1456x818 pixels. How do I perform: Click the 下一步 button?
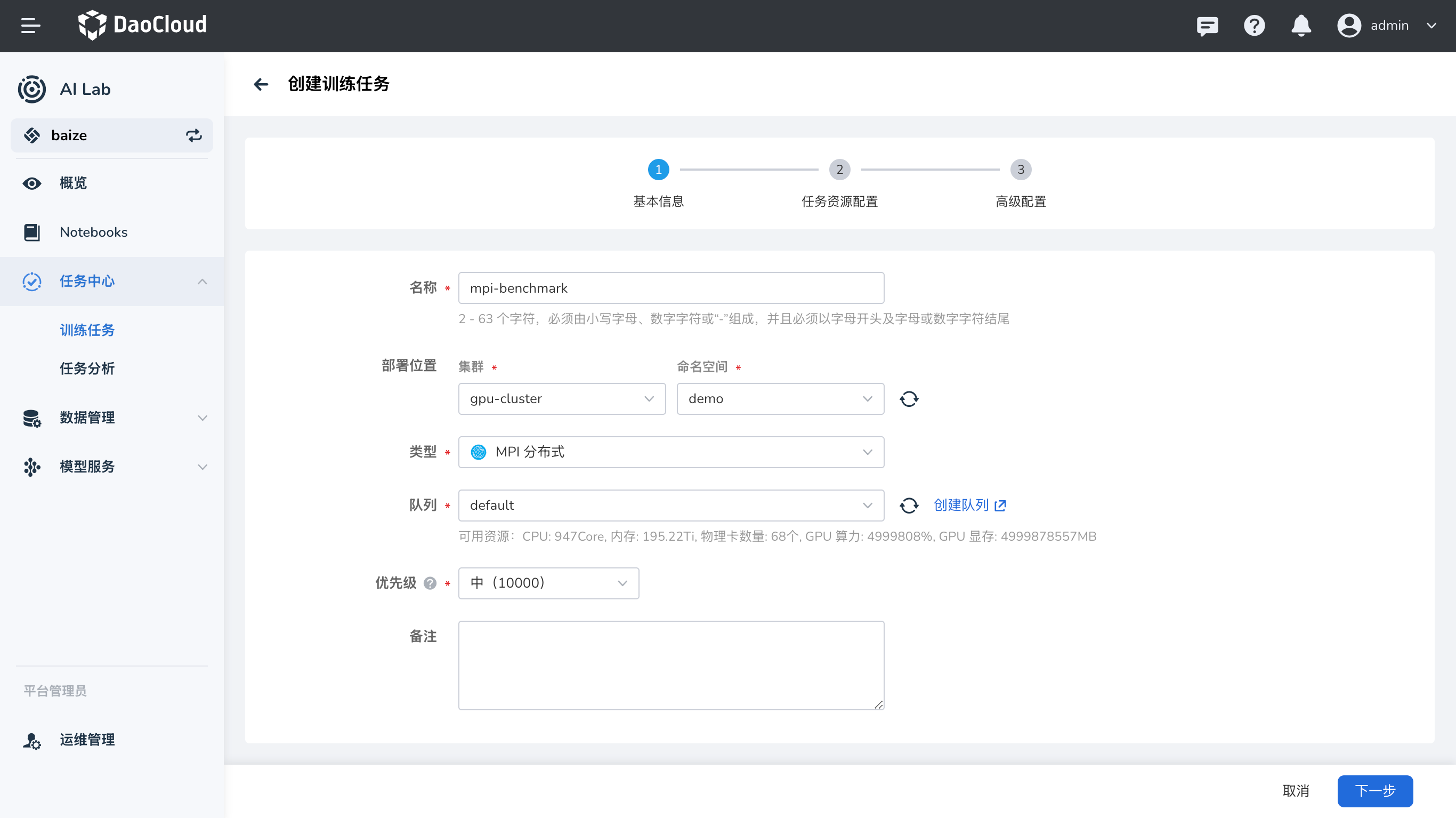pyautogui.click(x=1374, y=791)
